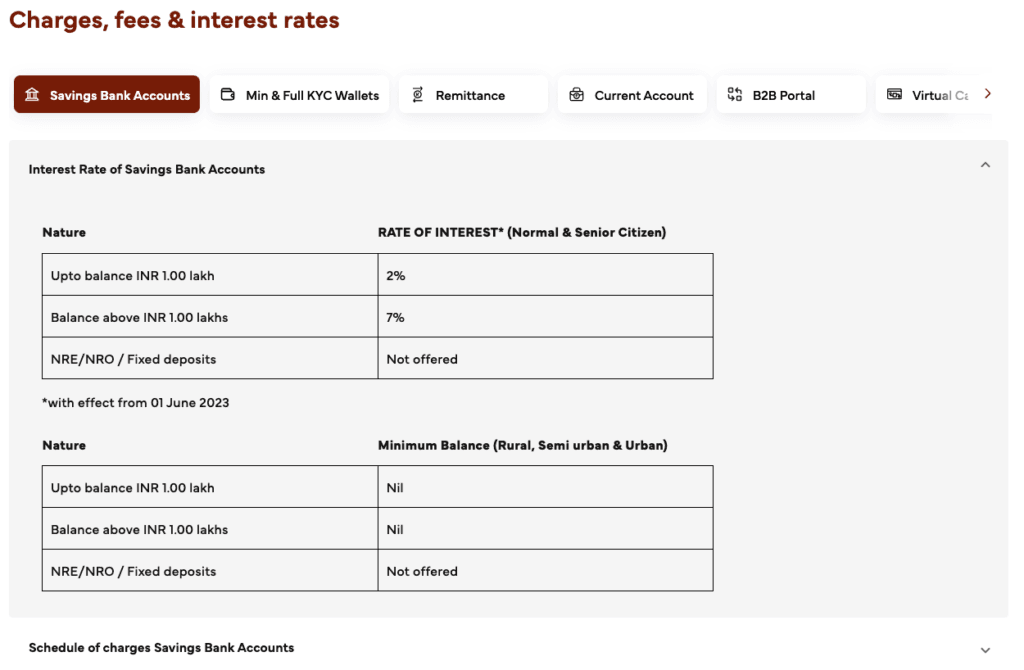The width and height of the screenshot is (1024, 670).
Task: Click the Virtual Card icon
Action: (895, 94)
